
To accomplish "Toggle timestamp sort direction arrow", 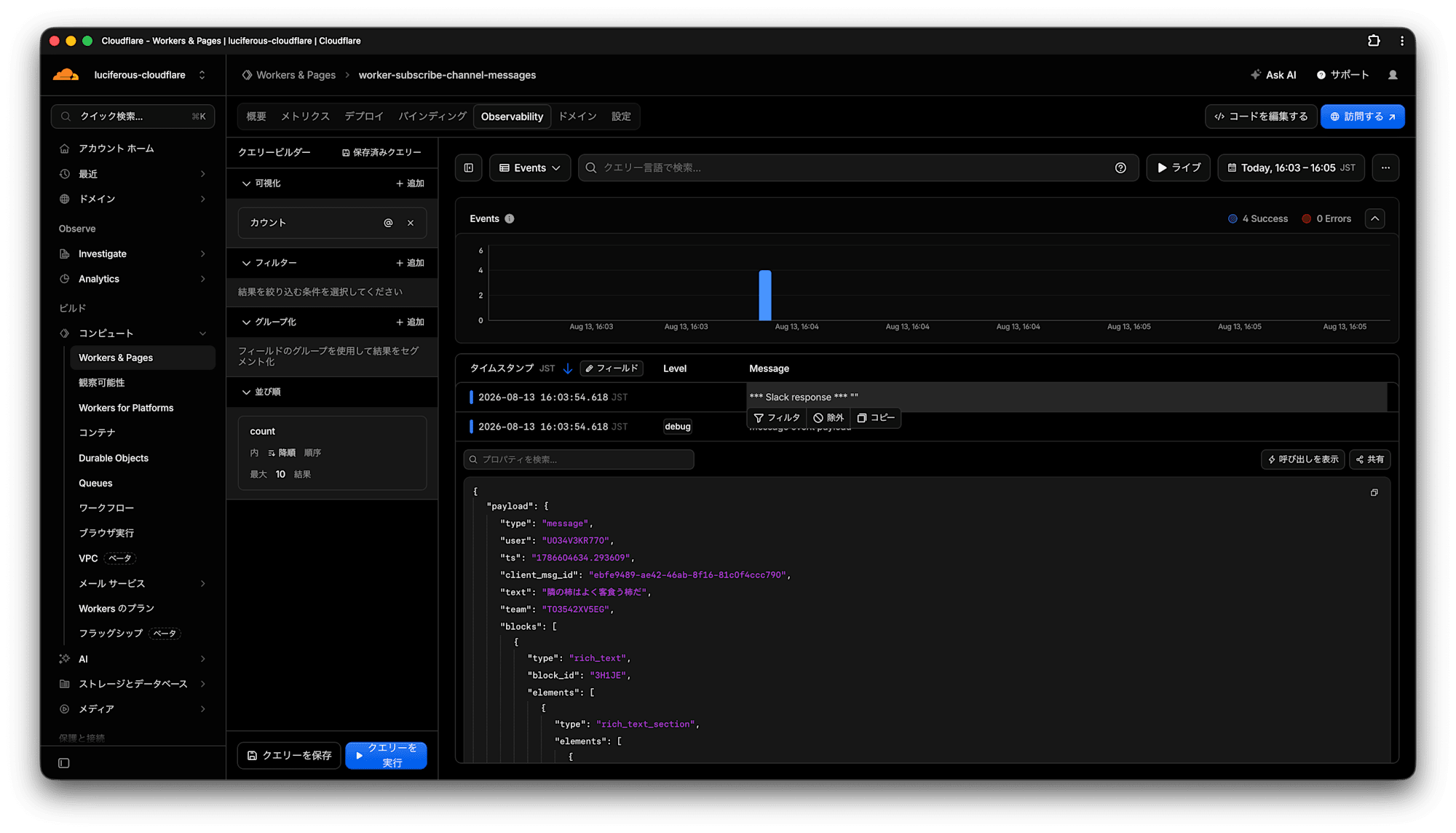I will pyautogui.click(x=568, y=368).
